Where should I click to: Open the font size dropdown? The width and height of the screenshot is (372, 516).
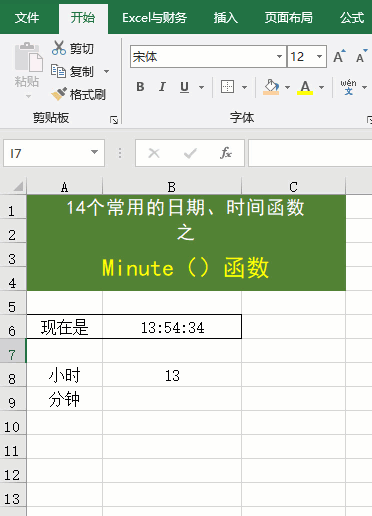(319, 57)
